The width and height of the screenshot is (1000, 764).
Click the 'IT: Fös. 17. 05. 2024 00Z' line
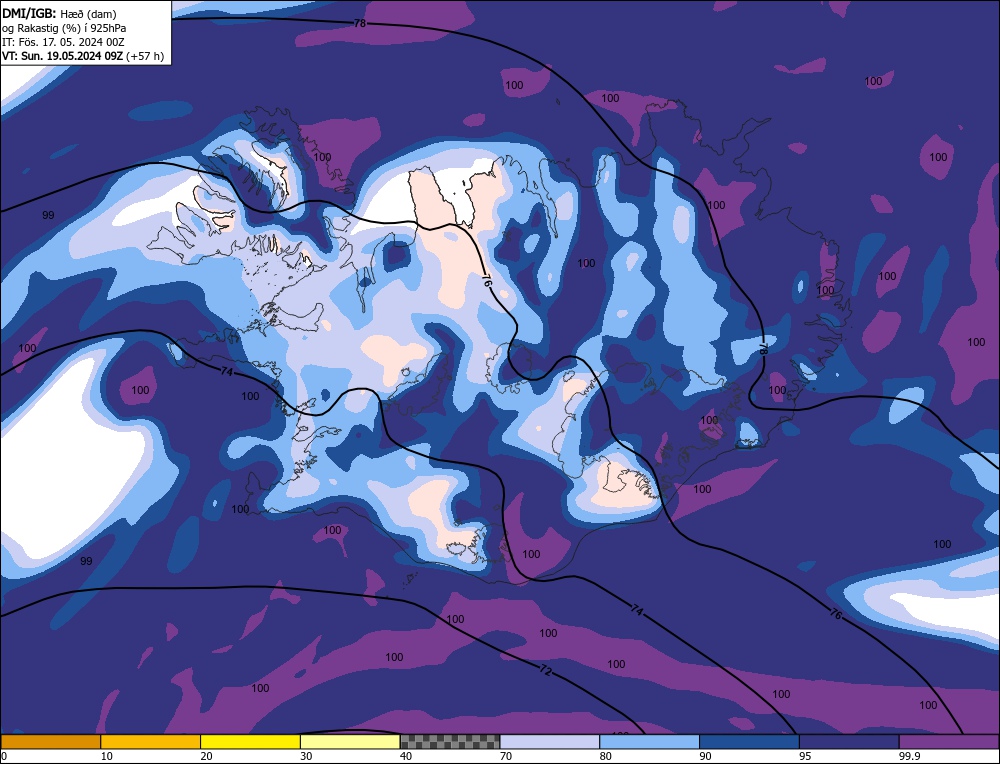pos(63,42)
